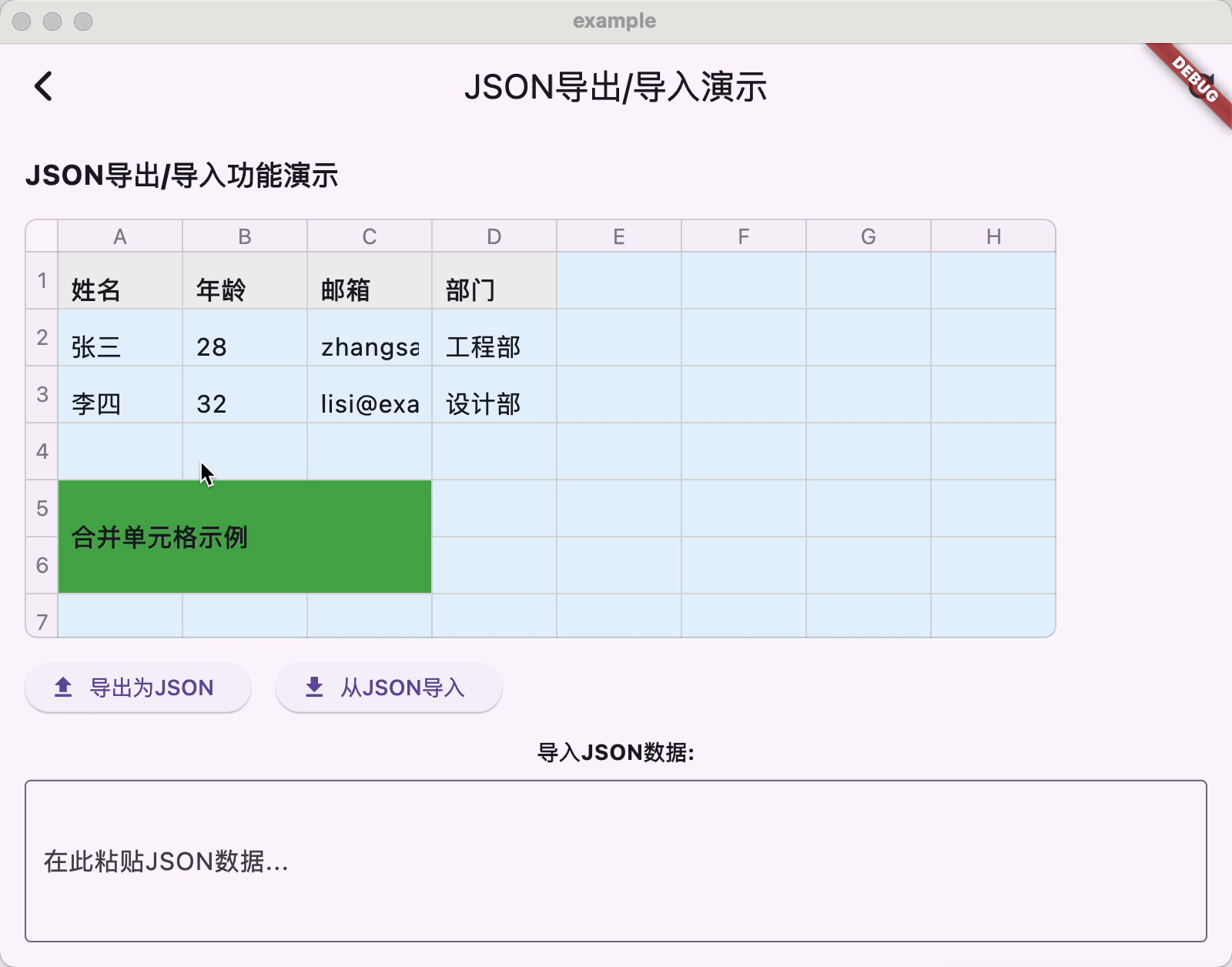
Task: Click row number 7
Action: pos(42,617)
